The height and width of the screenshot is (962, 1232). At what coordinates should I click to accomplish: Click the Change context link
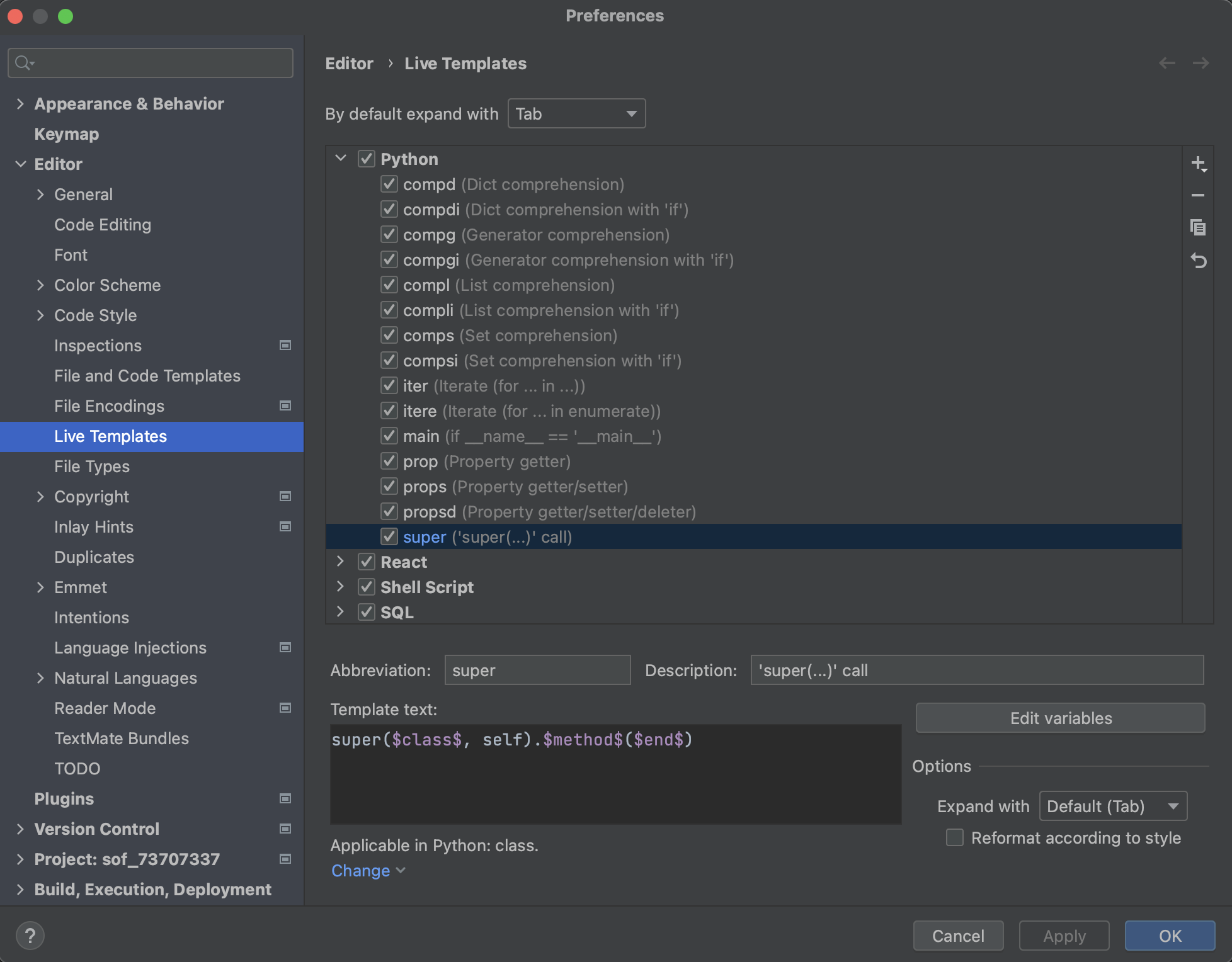[x=368, y=870]
